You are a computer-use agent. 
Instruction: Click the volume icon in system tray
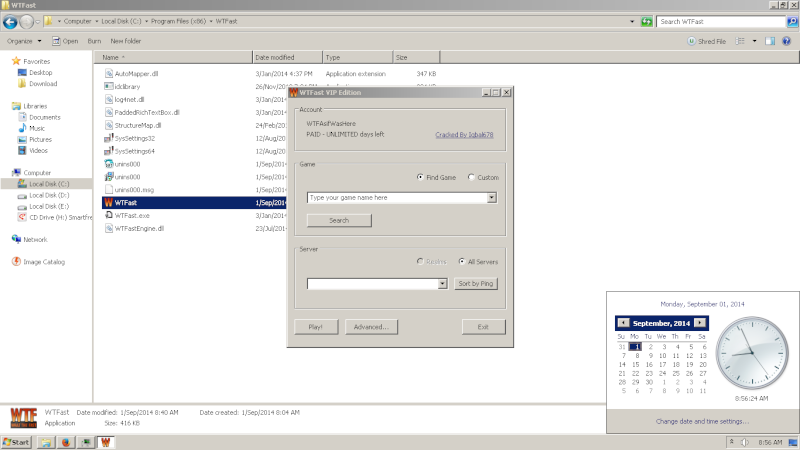(x=744, y=442)
